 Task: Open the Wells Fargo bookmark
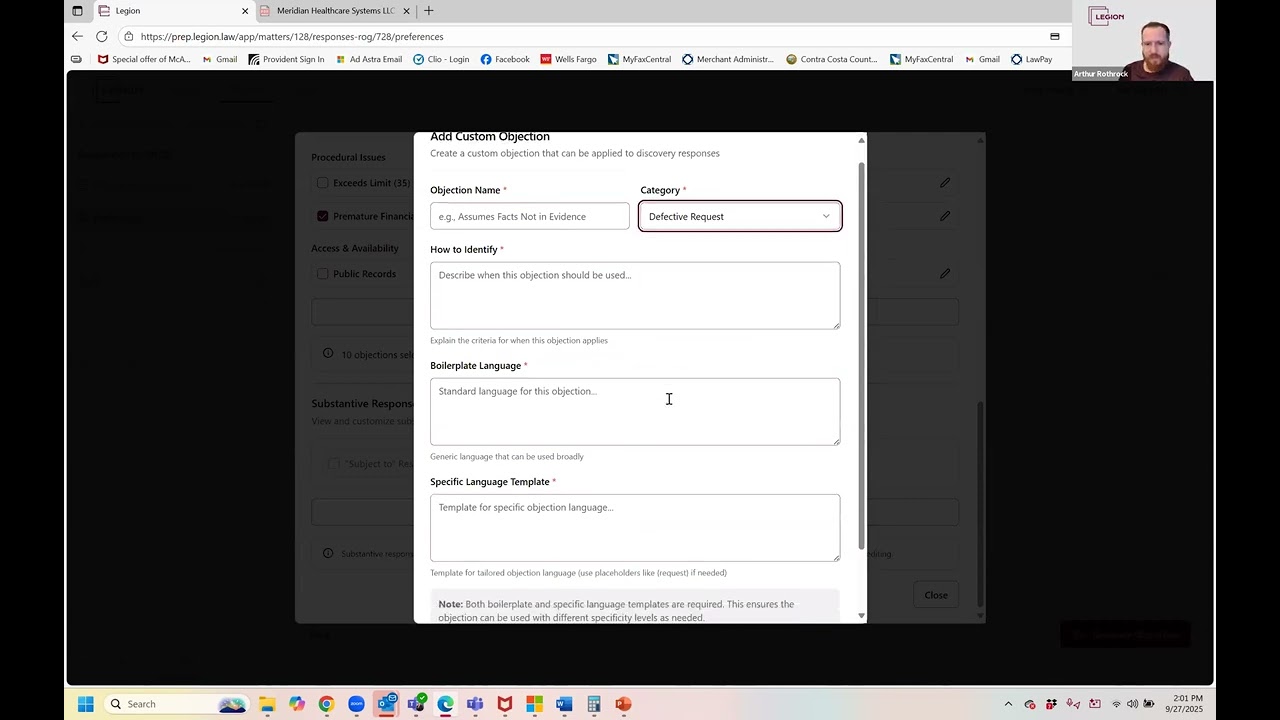tap(568, 59)
